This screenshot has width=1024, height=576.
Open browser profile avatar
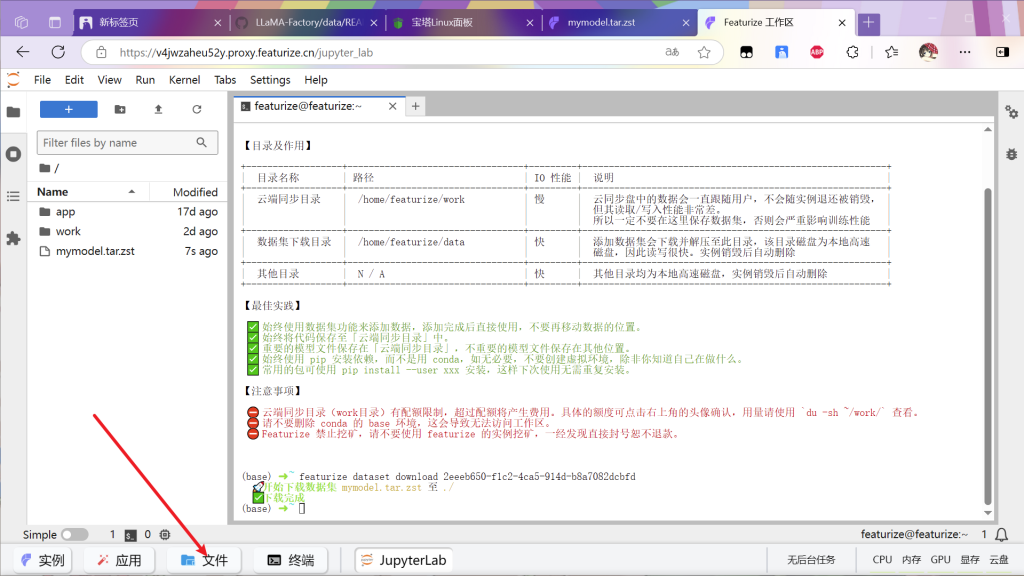pyautogui.click(x=928, y=52)
